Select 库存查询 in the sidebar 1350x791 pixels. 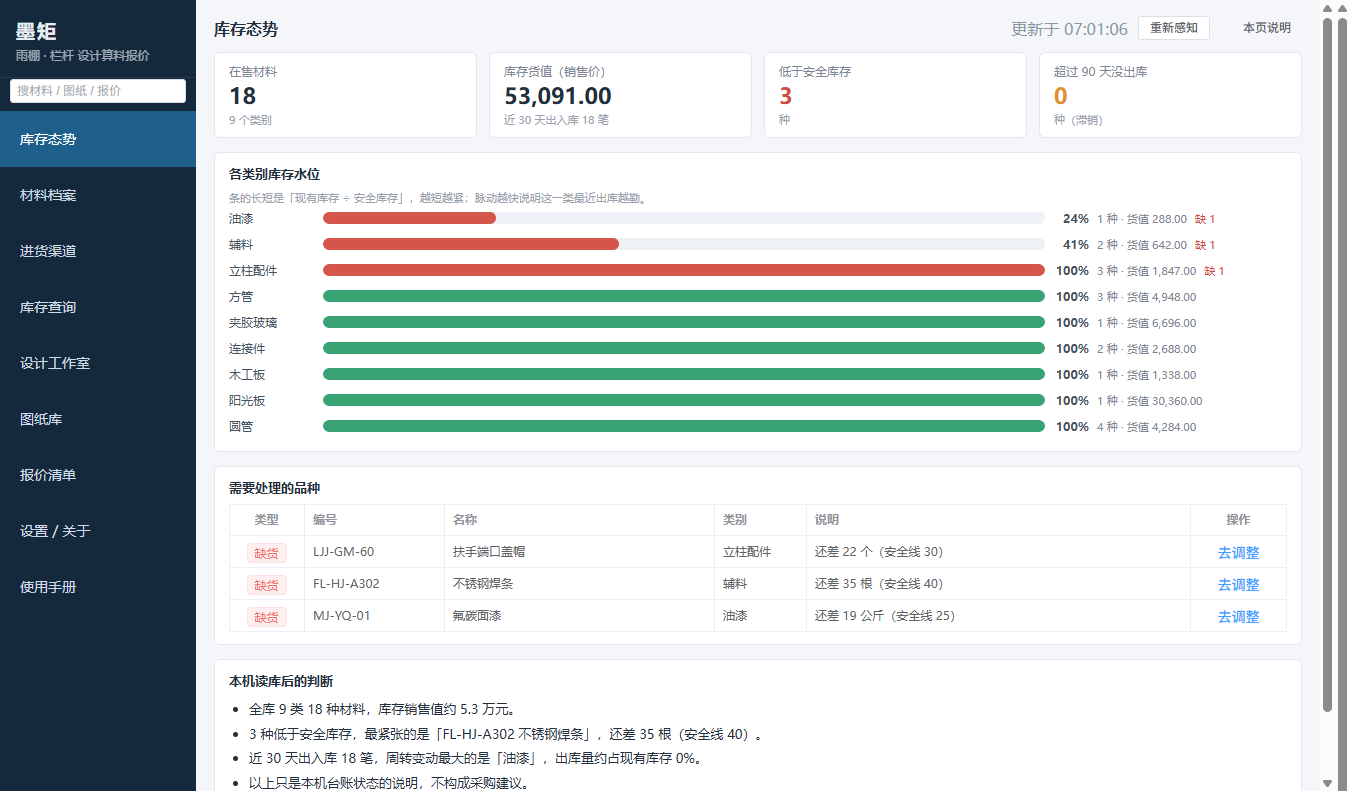click(x=98, y=307)
